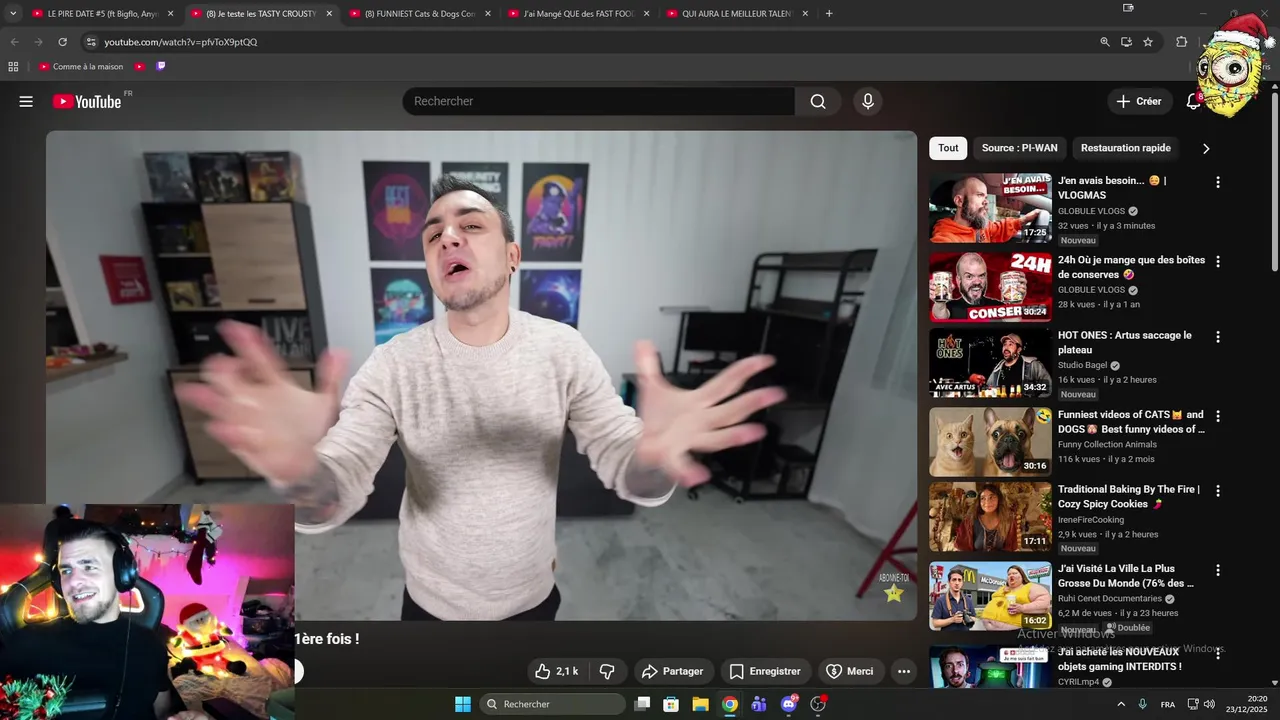The width and height of the screenshot is (1280, 720).
Task: Click the Windows taskbar search box
Action: pos(552,704)
